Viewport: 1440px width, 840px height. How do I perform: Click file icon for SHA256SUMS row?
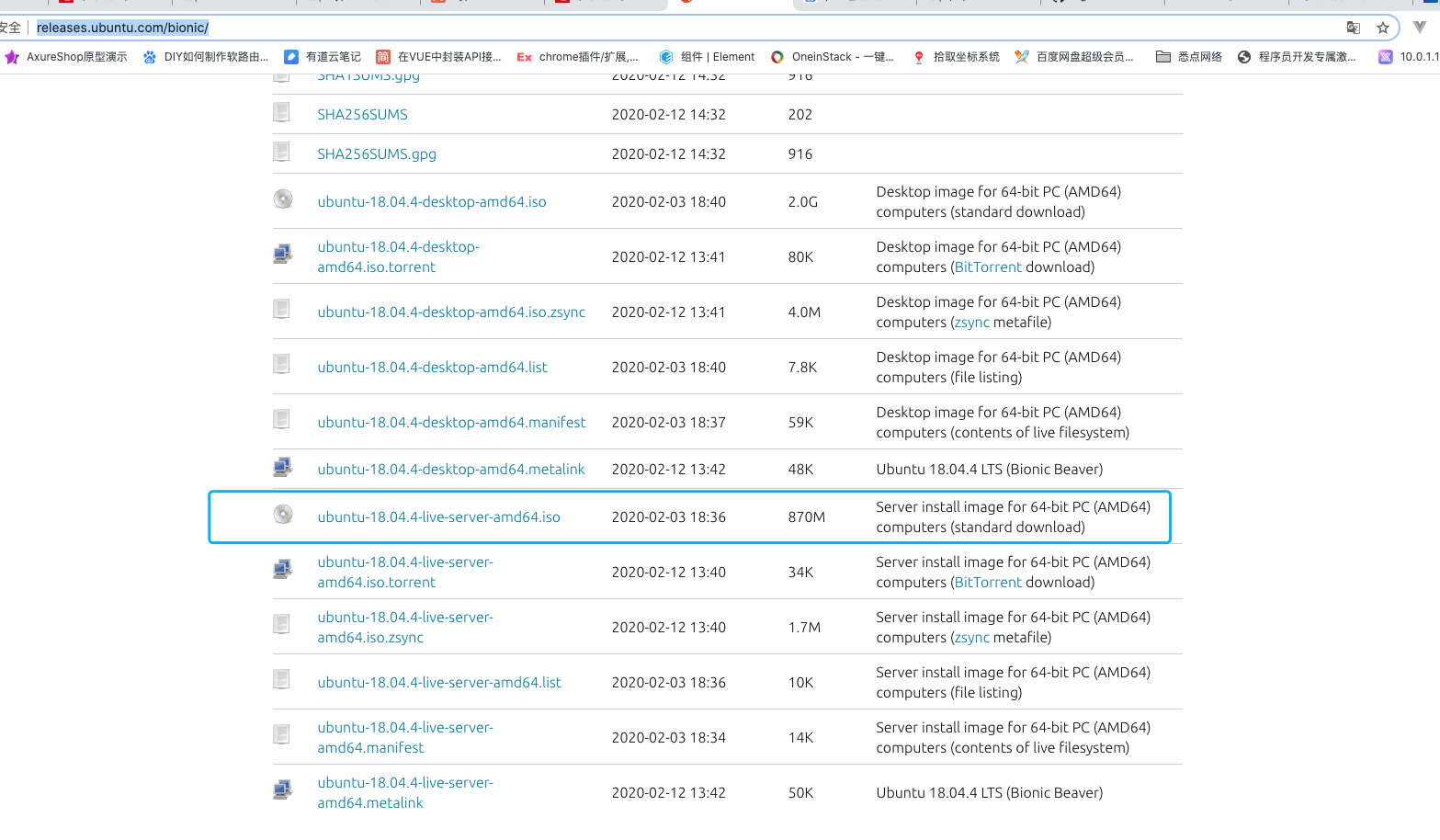[x=282, y=112]
